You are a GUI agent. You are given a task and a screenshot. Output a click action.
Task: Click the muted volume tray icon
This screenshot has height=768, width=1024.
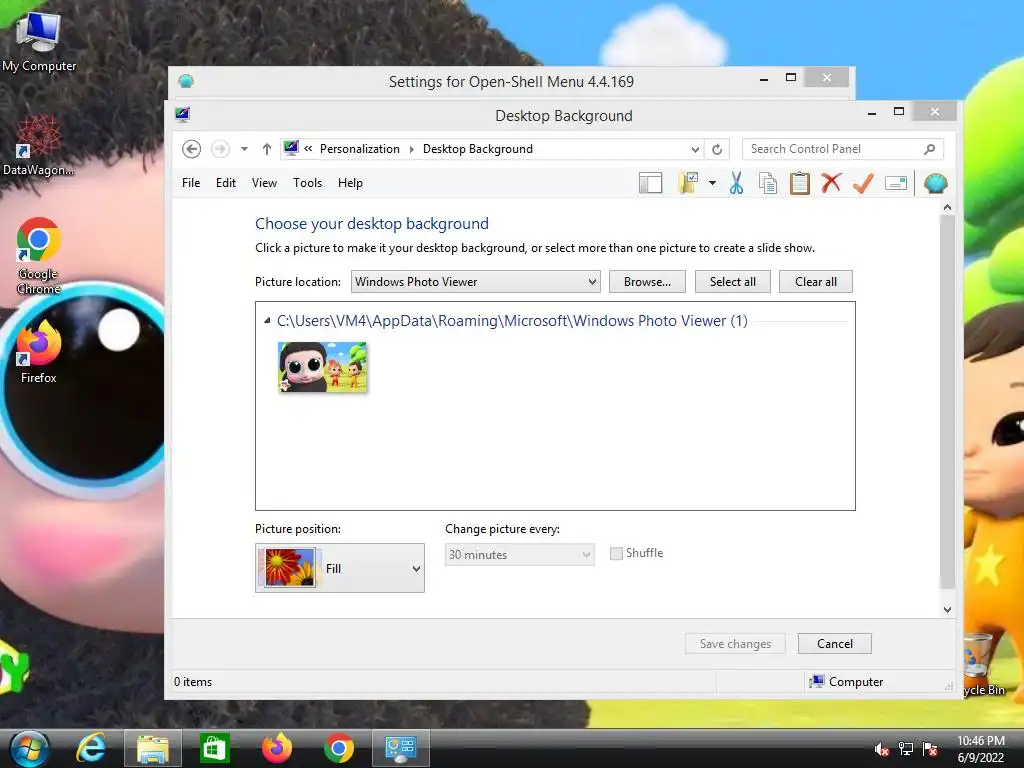coord(882,749)
